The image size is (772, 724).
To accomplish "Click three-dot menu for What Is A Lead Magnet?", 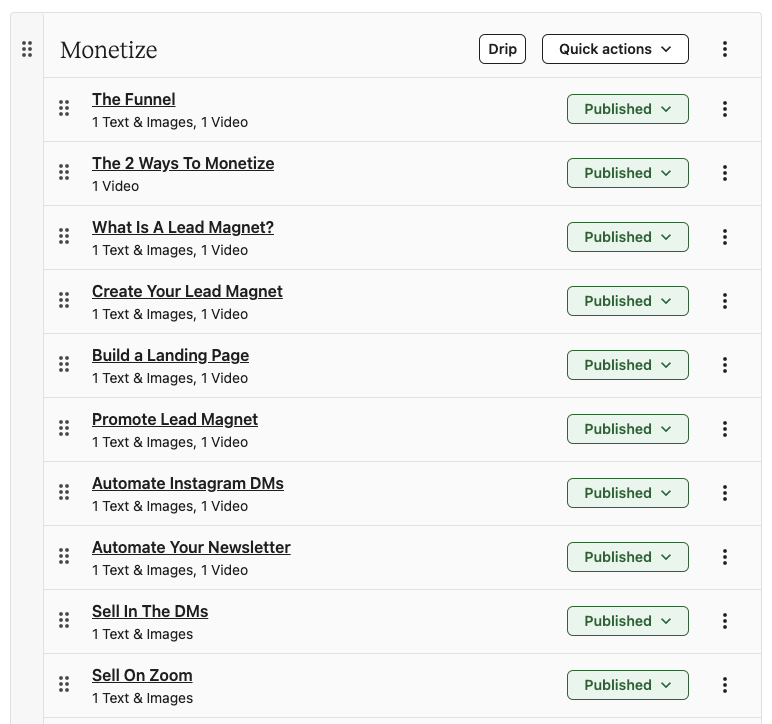I will tap(725, 237).
